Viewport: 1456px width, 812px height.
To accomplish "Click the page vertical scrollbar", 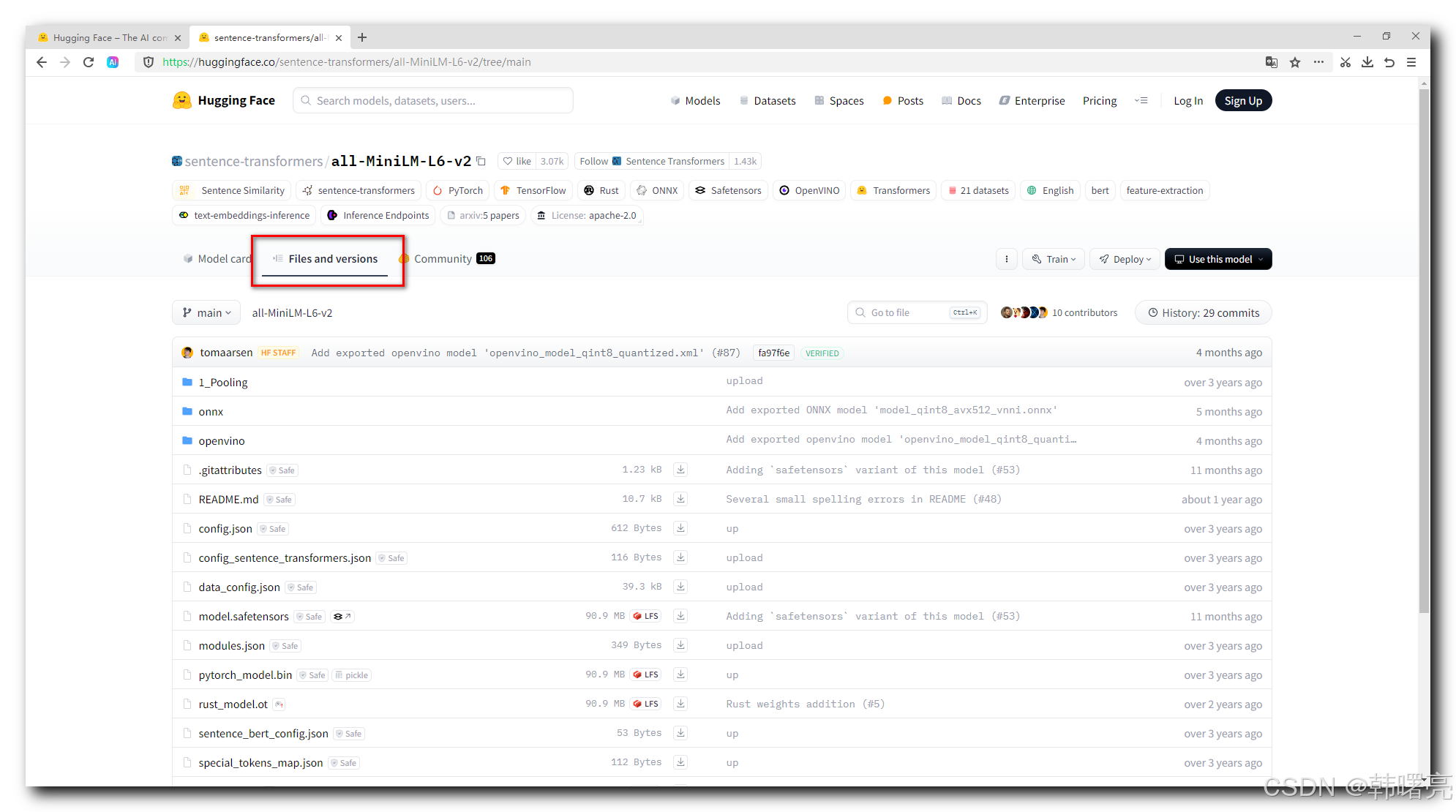I will point(1424,351).
